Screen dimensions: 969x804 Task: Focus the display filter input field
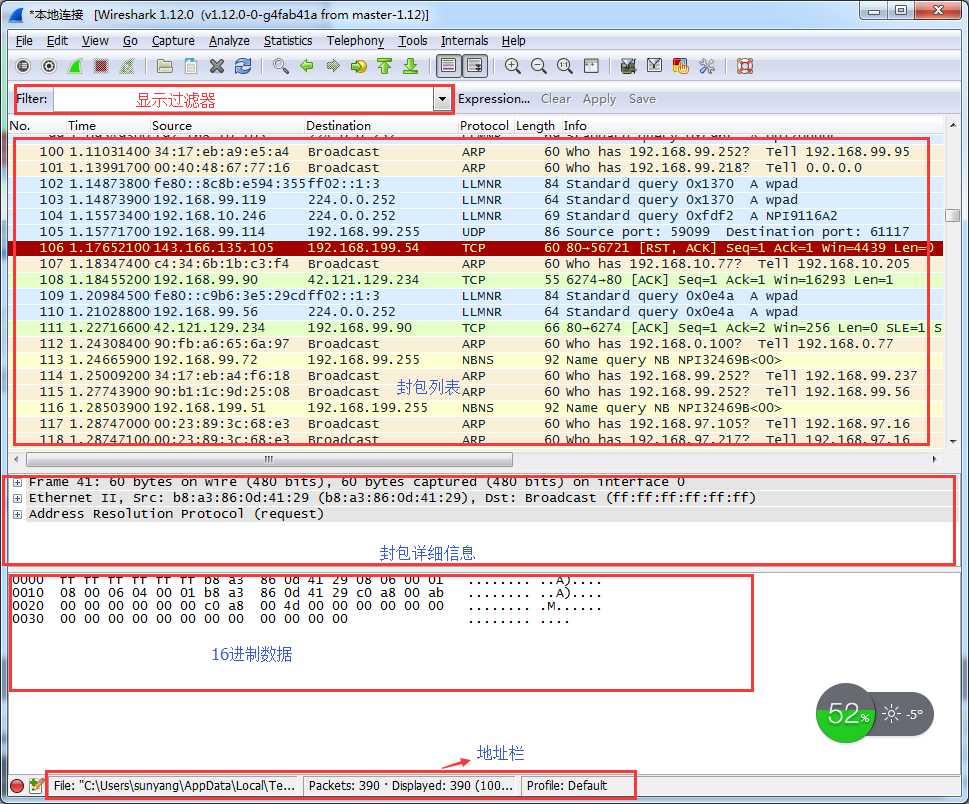click(243, 99)
